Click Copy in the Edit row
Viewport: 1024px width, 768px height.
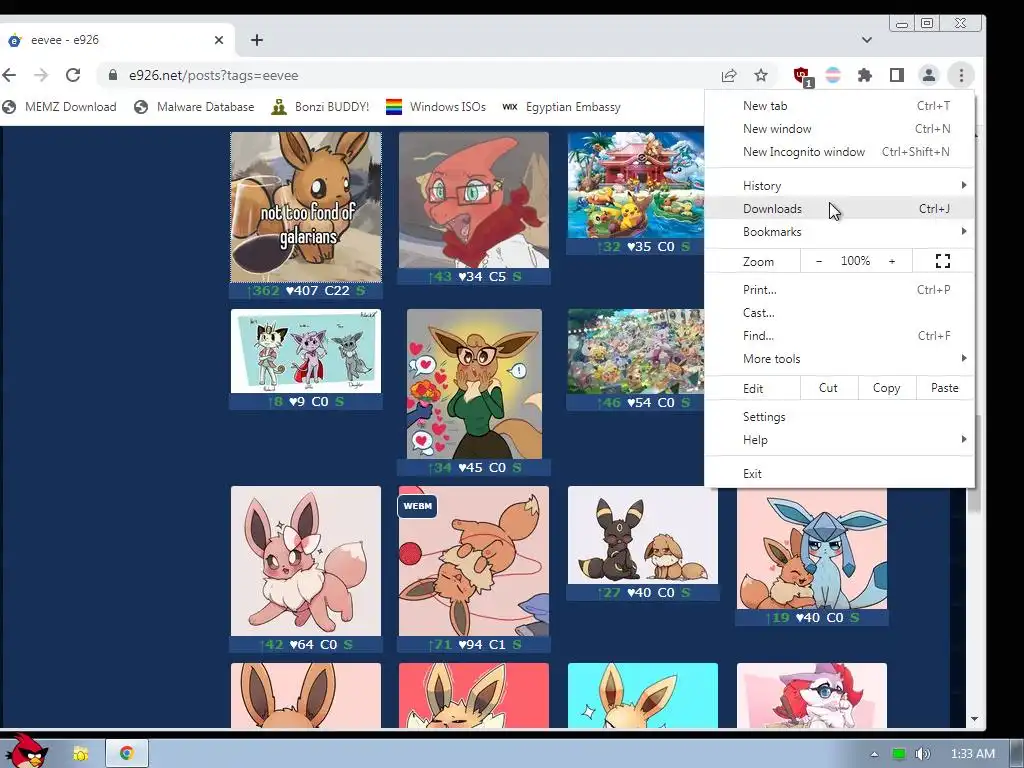[x=886, y=388]
